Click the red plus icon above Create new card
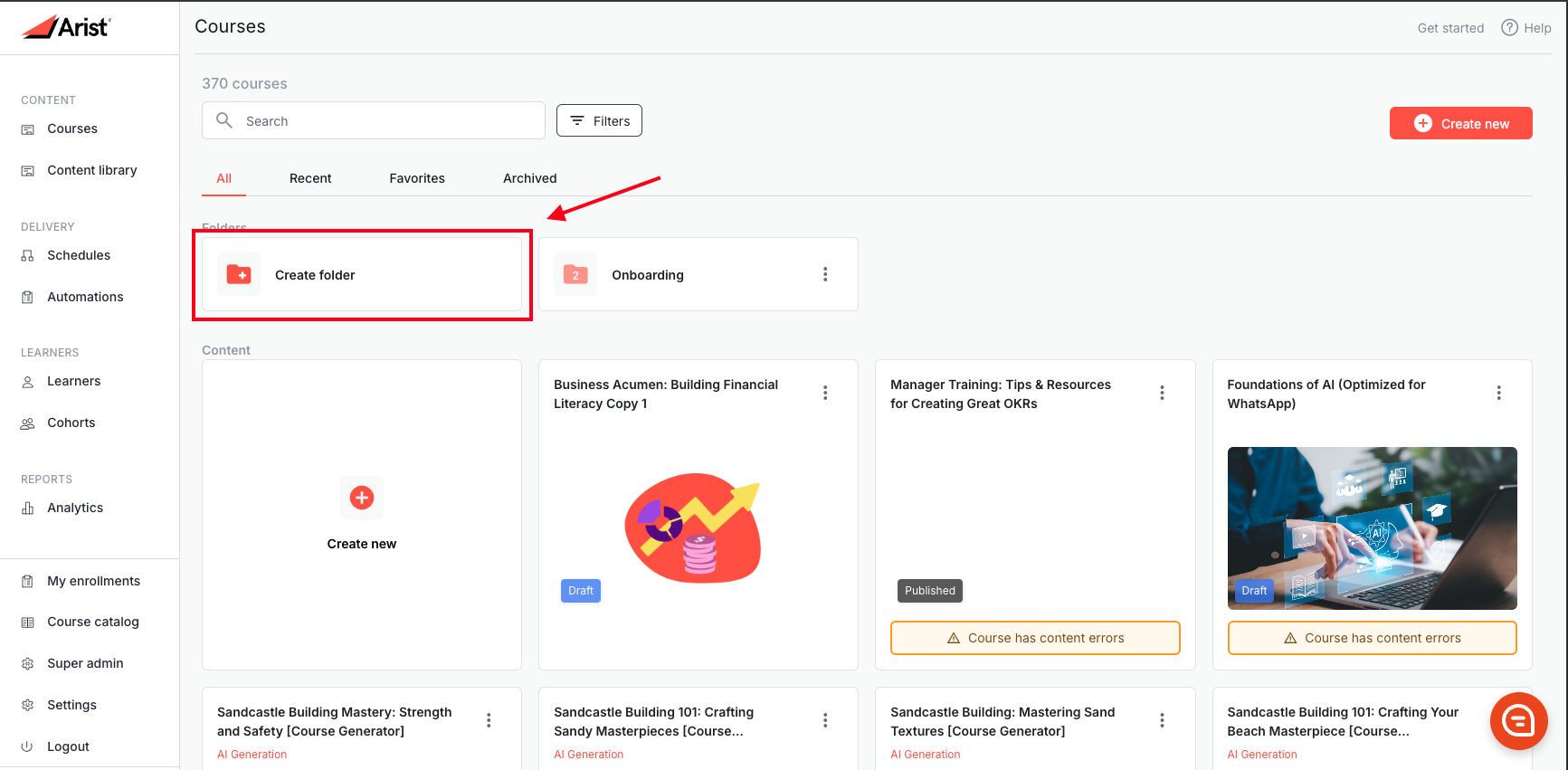Screen dimensions: 1568x770 point(362,498)
